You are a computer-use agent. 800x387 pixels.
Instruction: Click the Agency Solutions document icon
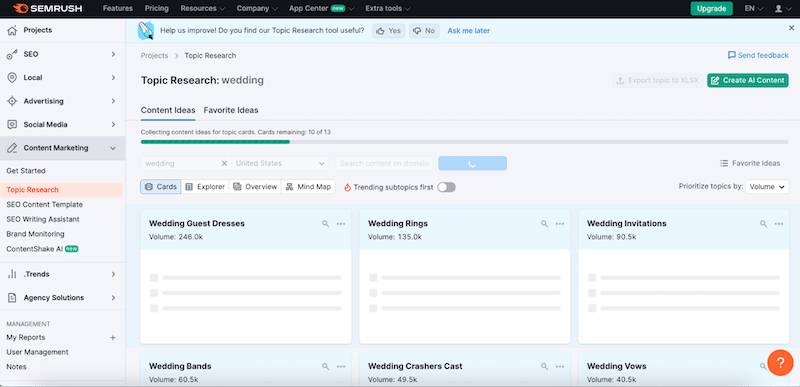pos(12,298)
